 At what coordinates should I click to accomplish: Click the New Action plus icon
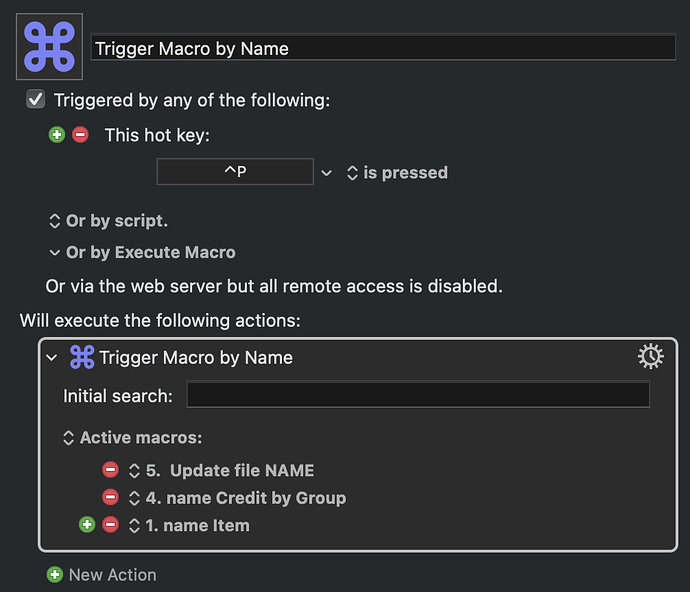(55, 574)
